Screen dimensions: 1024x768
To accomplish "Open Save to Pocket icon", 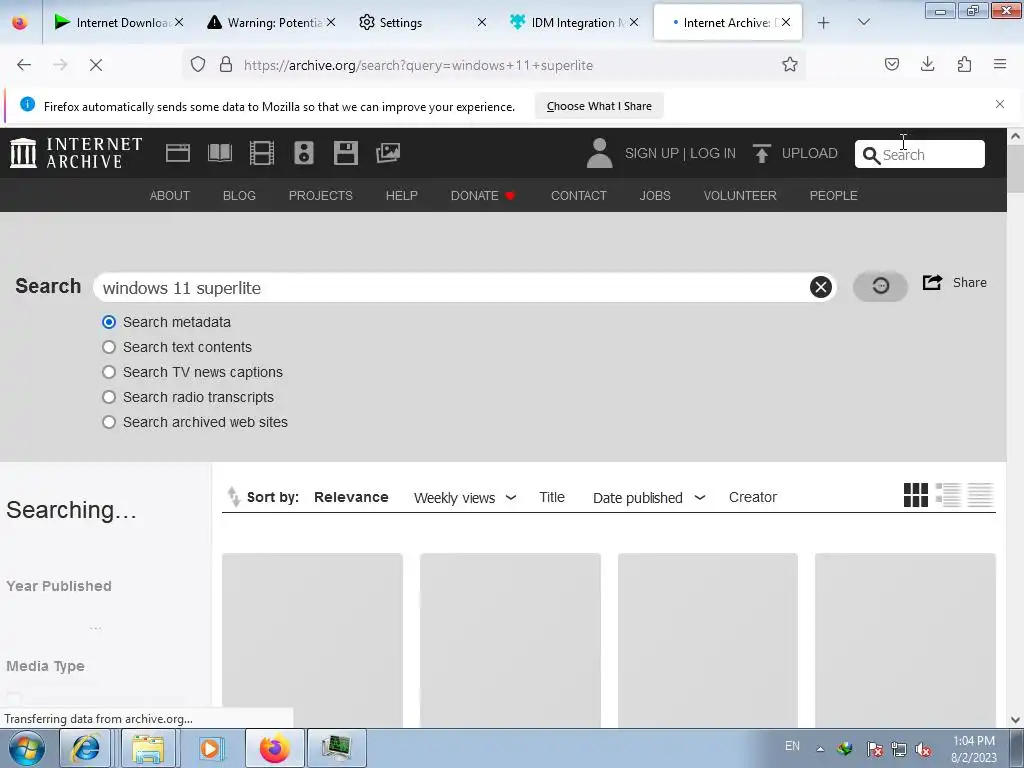I will 891,64.
